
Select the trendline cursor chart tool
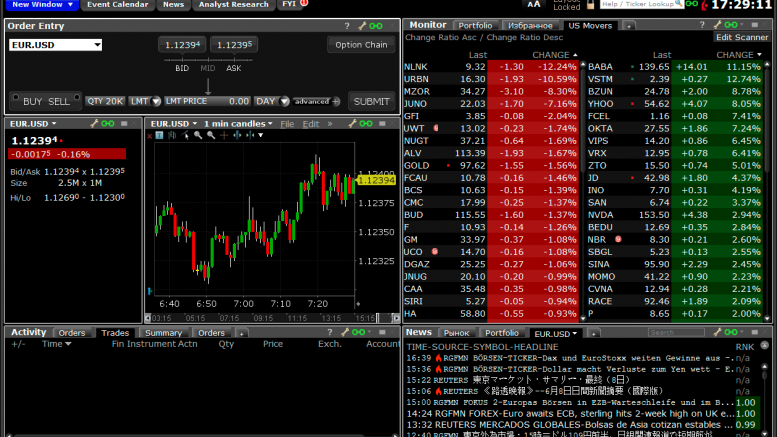185,135
